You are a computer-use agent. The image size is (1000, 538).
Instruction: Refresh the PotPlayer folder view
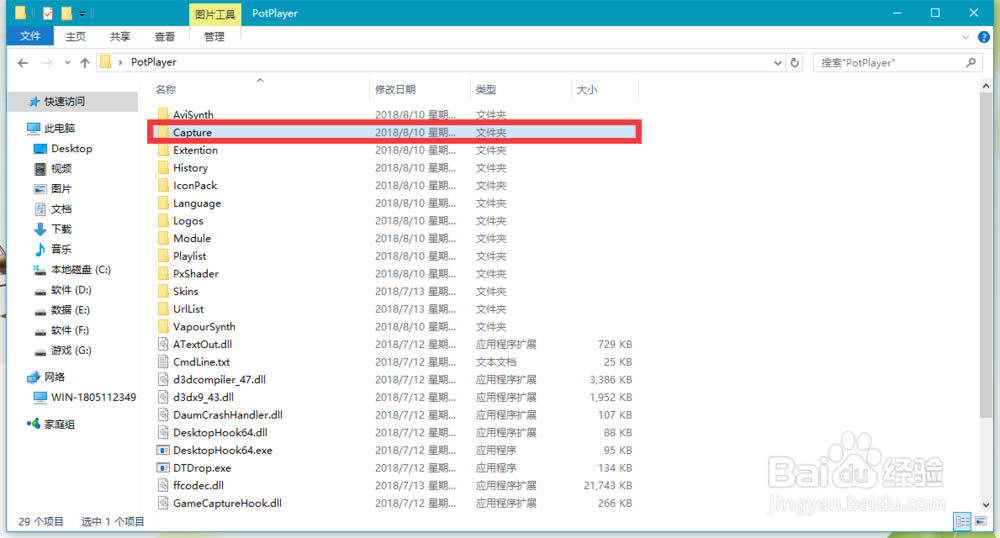point(795,63)
